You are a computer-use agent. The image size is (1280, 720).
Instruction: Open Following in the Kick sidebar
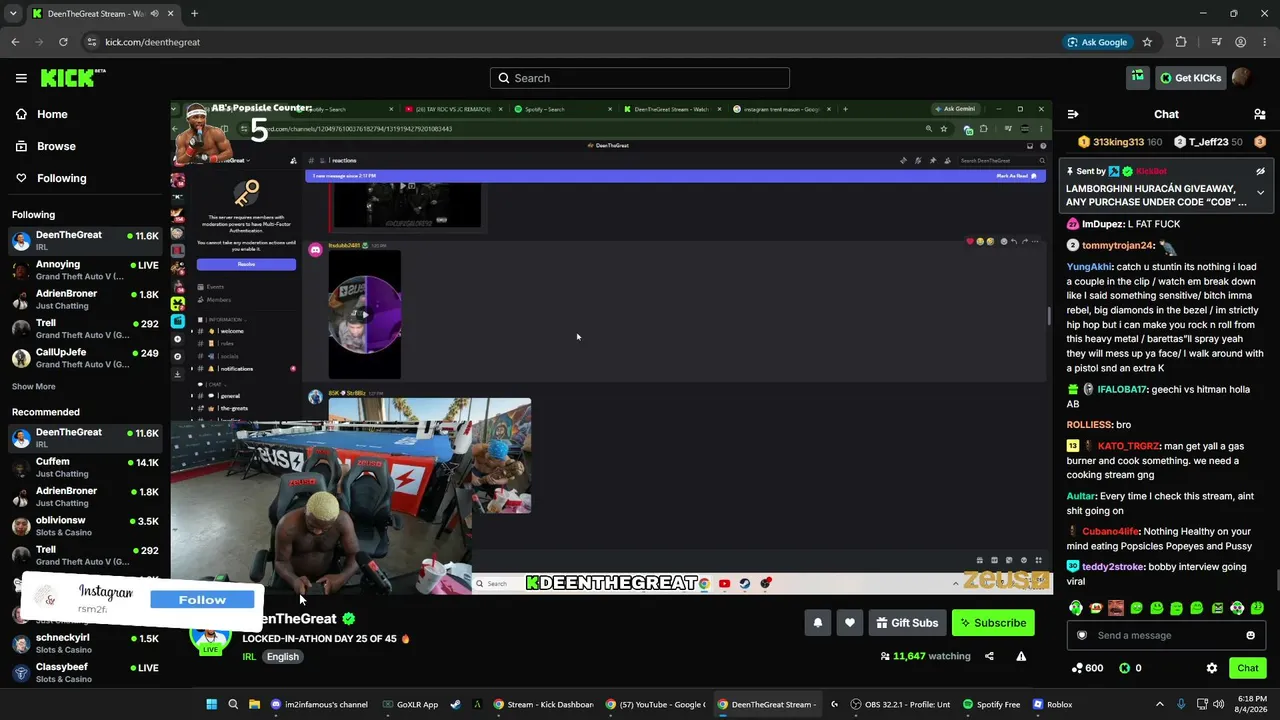[61, 178]
